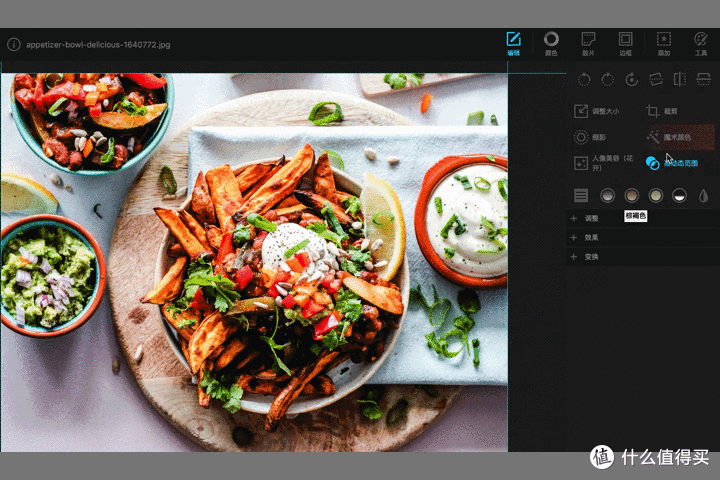Toggle the 高动态范围 (HDR) effect
This screenshot has width=720, height=480.
672,163
